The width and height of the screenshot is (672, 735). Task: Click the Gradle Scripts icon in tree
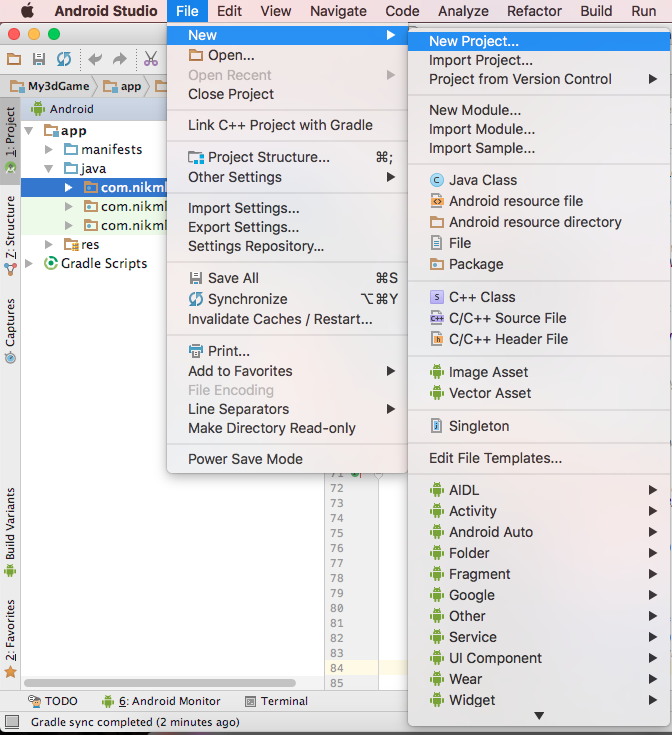click(51, 263)
